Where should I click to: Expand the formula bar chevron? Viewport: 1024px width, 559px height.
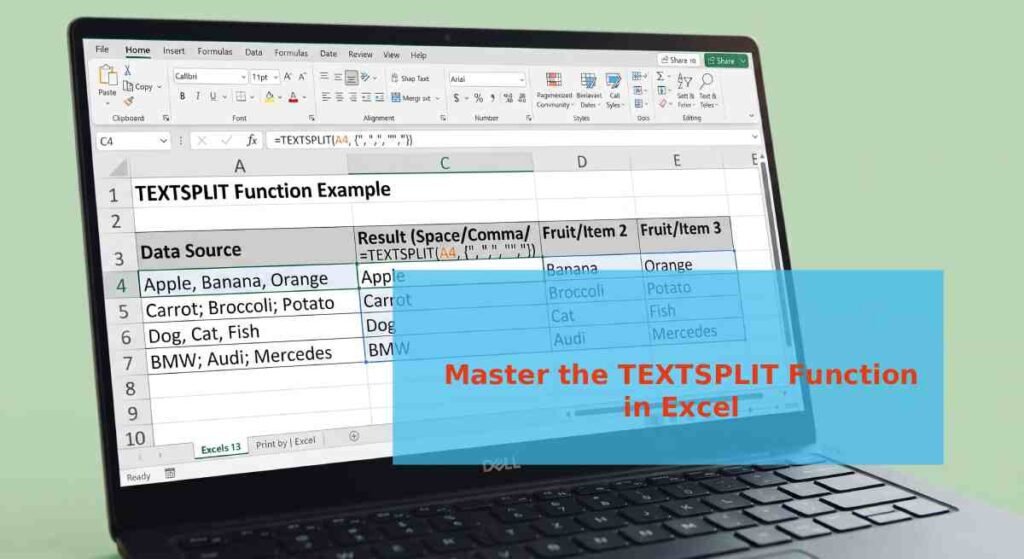(x=755, y=136)
